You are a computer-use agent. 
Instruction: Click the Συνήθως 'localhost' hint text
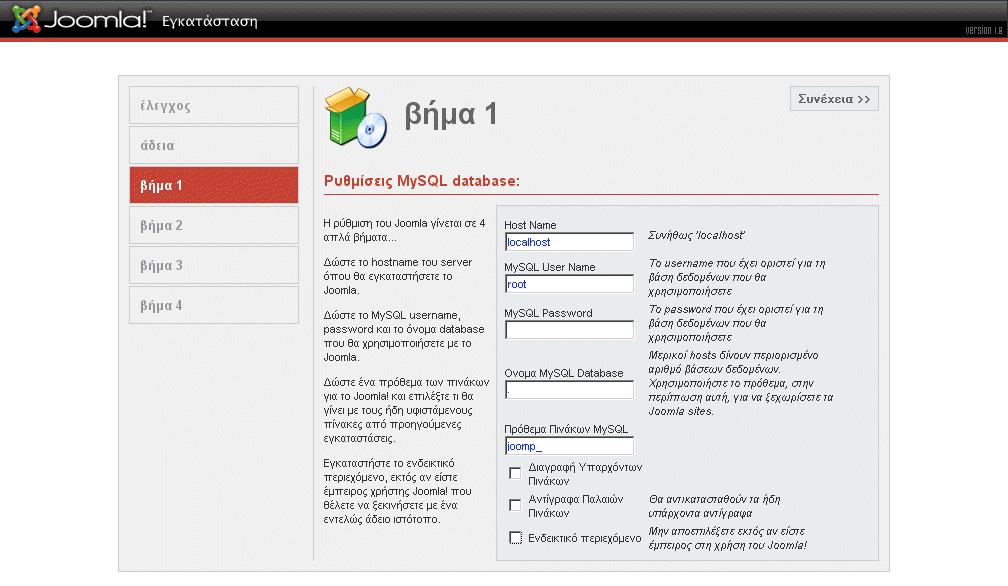coord(696,235)
